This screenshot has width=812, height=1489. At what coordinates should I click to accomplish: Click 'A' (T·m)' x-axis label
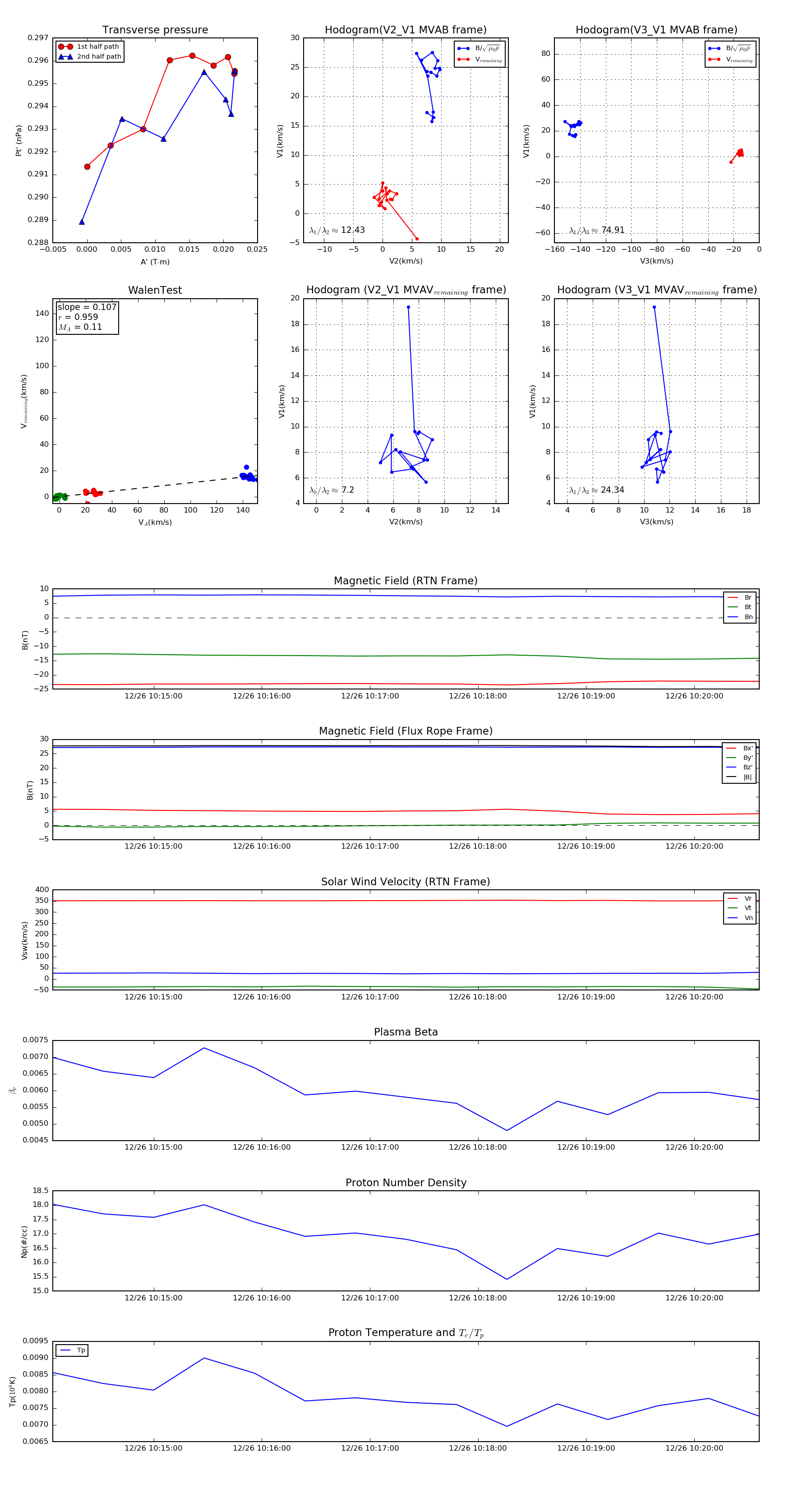155,262
